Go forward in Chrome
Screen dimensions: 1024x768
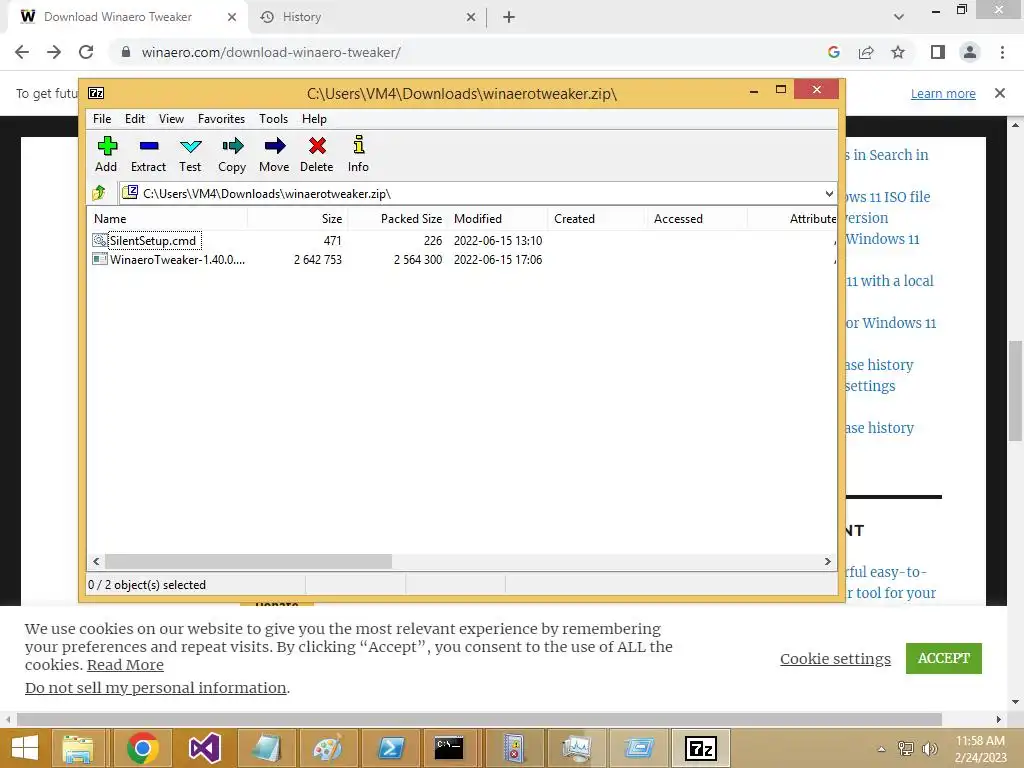click(x=54, y=52)
